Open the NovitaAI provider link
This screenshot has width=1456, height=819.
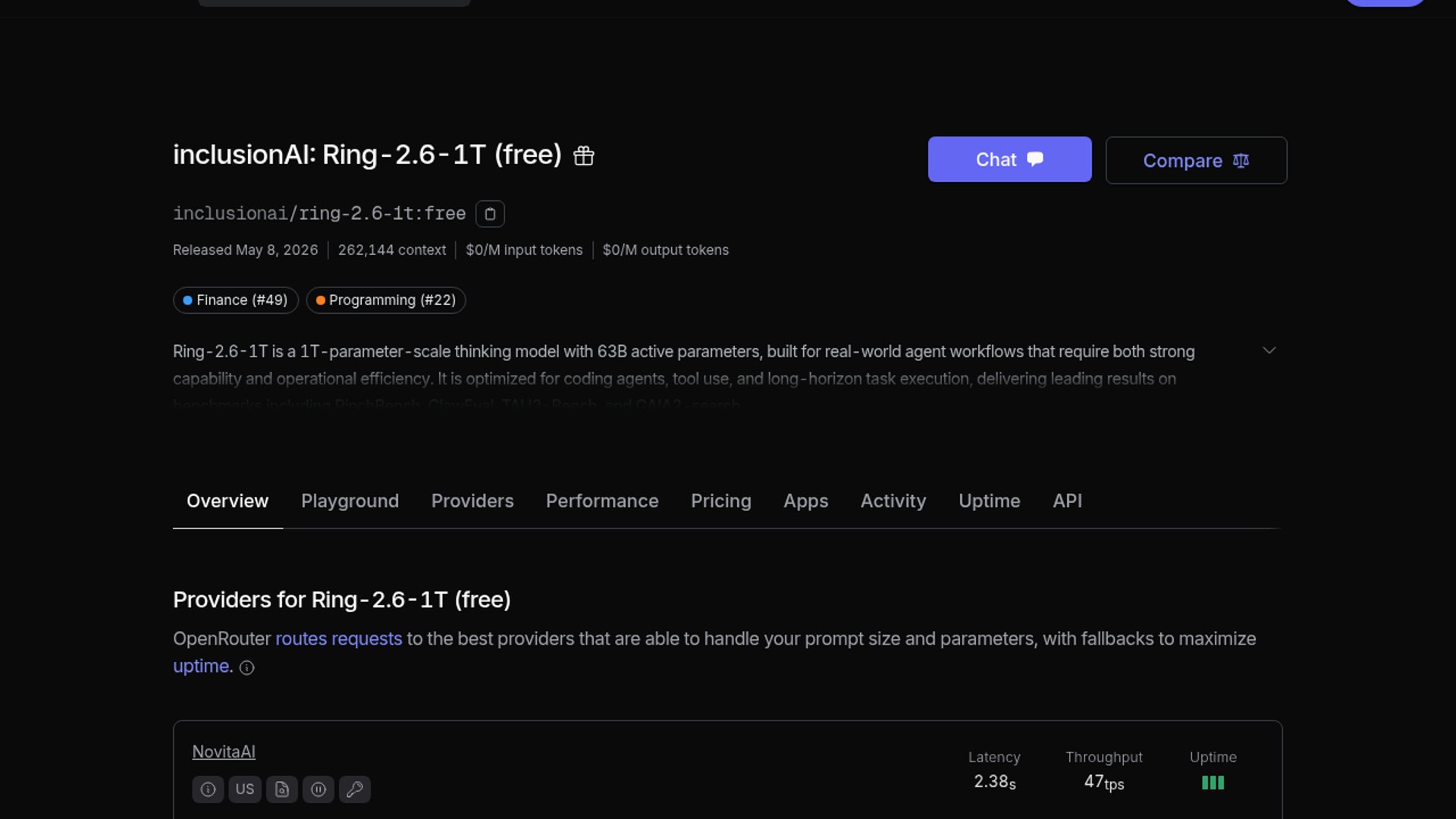(x=224, y=752)
